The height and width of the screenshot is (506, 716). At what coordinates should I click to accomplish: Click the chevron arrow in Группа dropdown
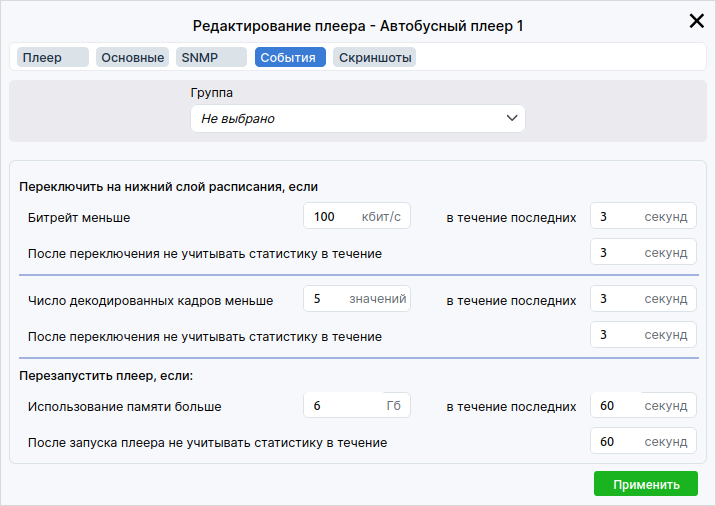(x=512, y=118)
